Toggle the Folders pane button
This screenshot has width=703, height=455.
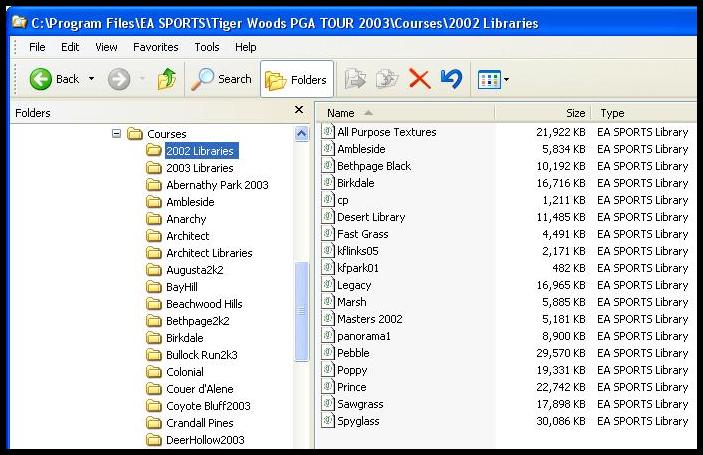[297, 79]
